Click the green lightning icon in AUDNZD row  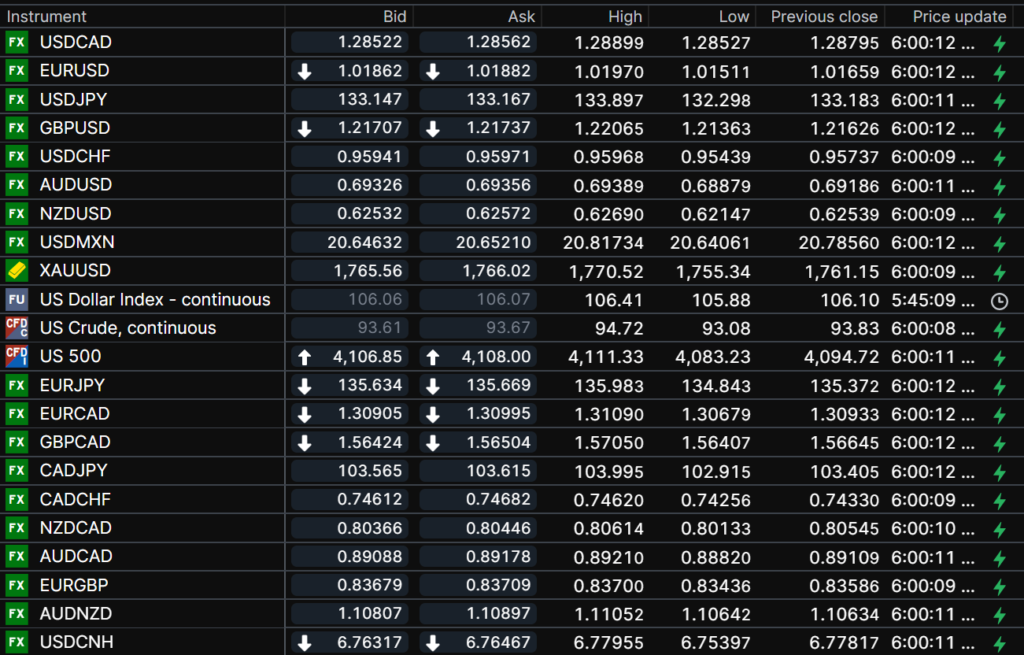click(x=998, y=614)
